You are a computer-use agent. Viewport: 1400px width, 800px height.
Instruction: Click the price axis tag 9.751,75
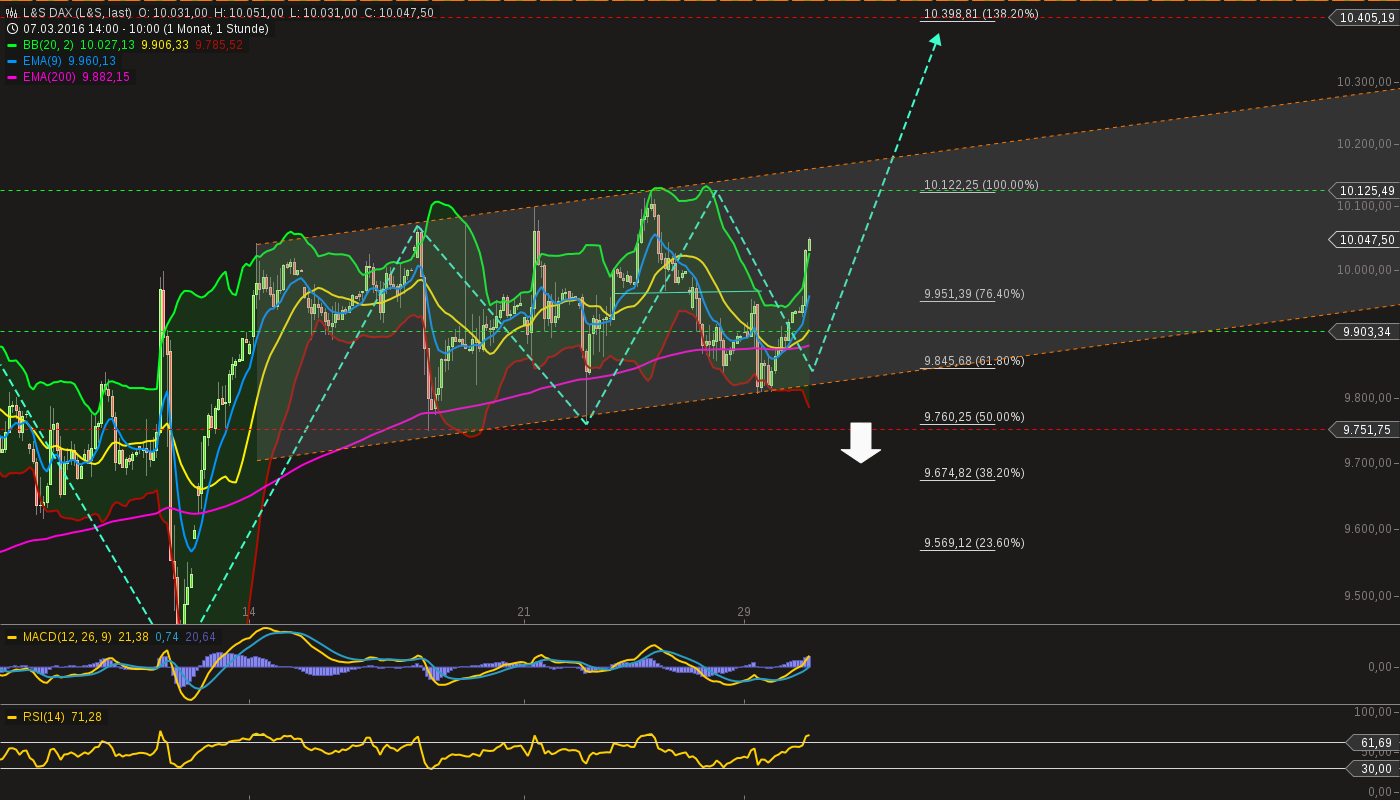pyautogui.click(x=1364, y=429)
